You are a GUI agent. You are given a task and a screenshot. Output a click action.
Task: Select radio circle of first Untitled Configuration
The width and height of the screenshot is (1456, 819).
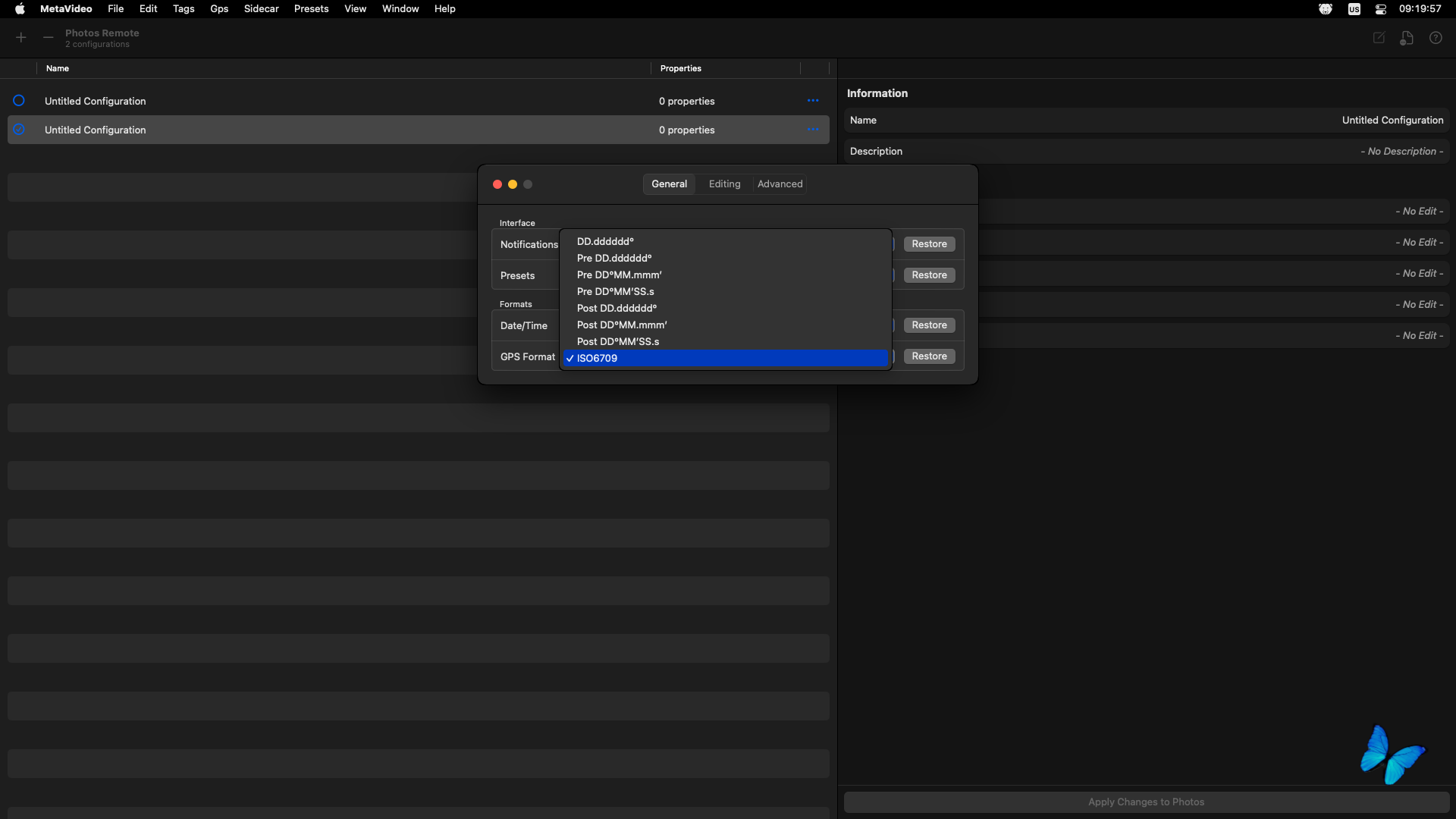(x=19, y=100)
